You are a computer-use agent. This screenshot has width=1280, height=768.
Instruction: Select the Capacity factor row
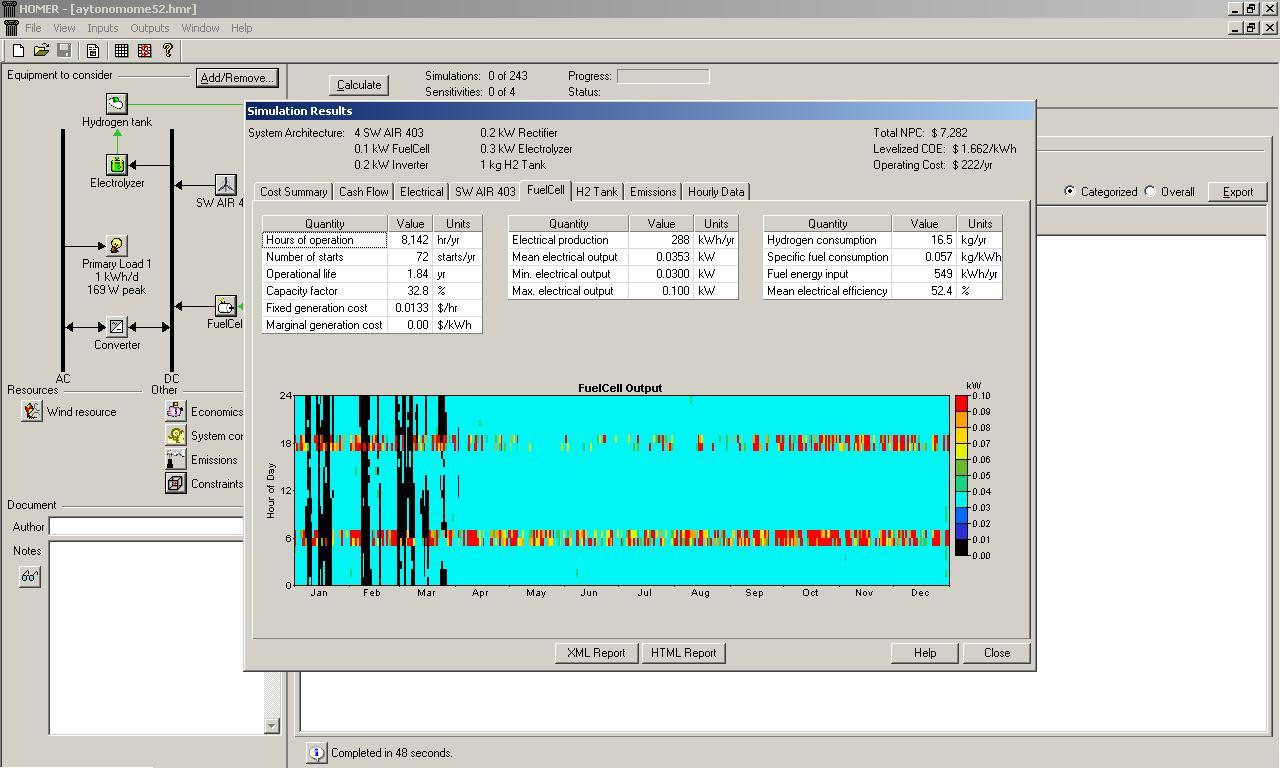point(372,291)
